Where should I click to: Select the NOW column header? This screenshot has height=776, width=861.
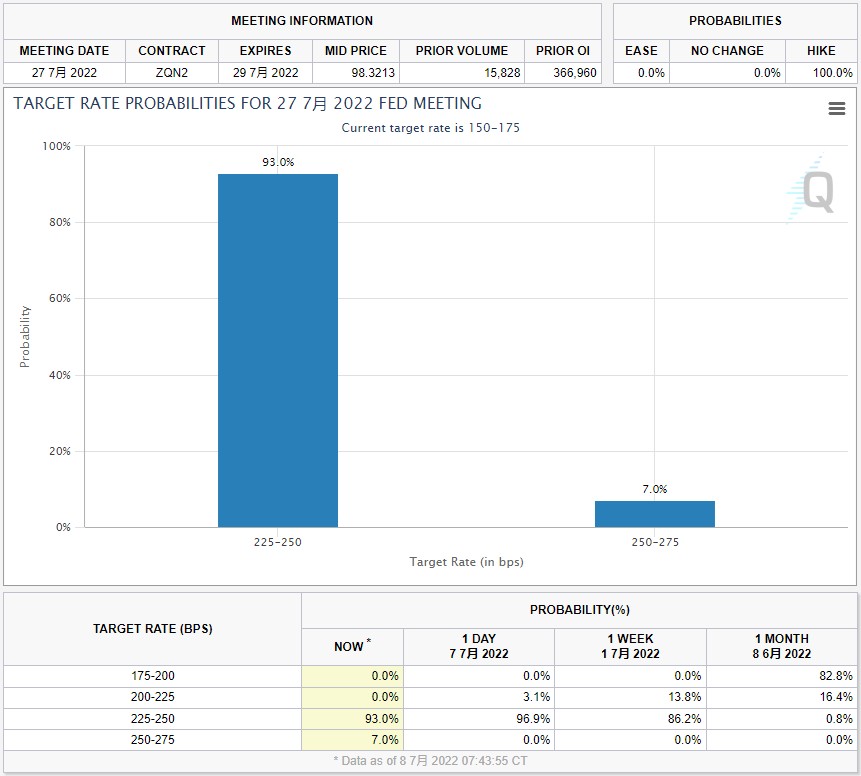[353, 646]
